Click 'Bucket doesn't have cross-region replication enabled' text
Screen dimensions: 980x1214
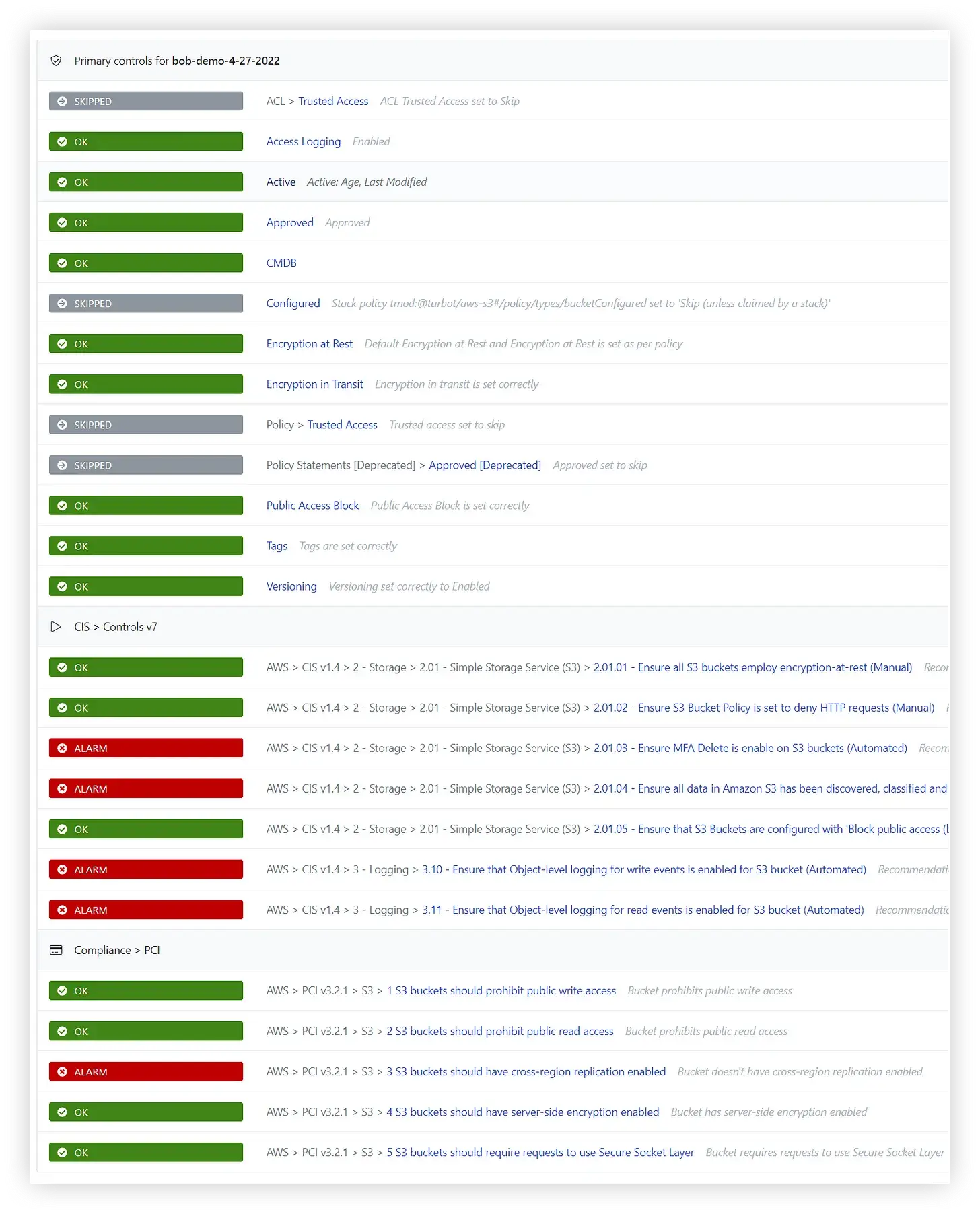[800, 1071]
